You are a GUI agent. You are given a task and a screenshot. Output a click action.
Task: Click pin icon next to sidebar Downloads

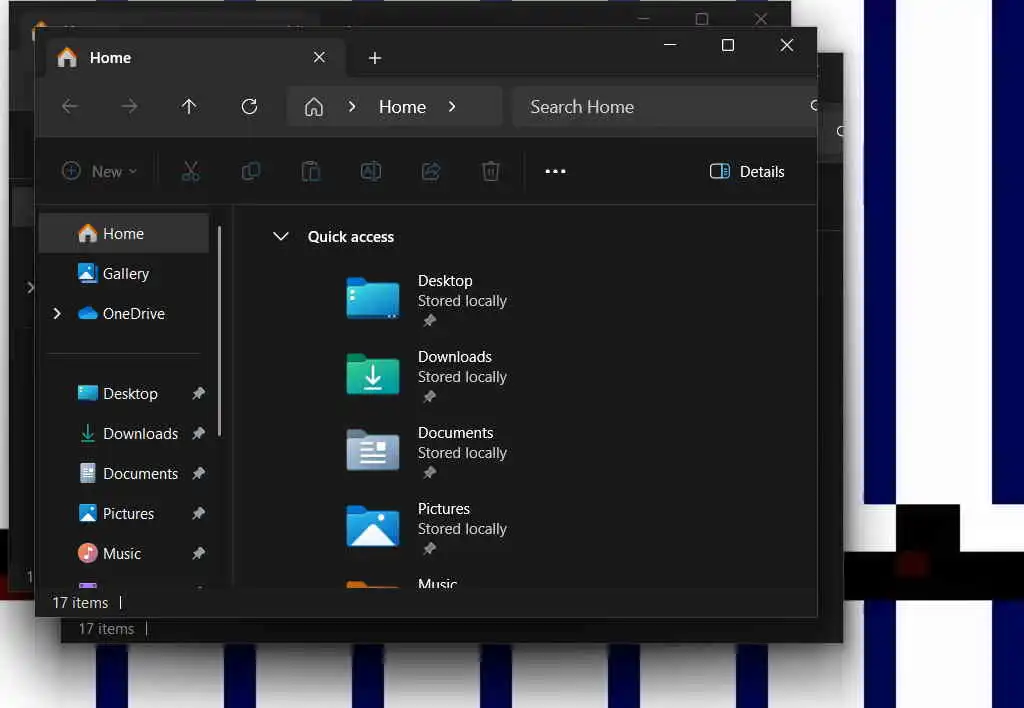pyautogui.click(x=199, y=433)
